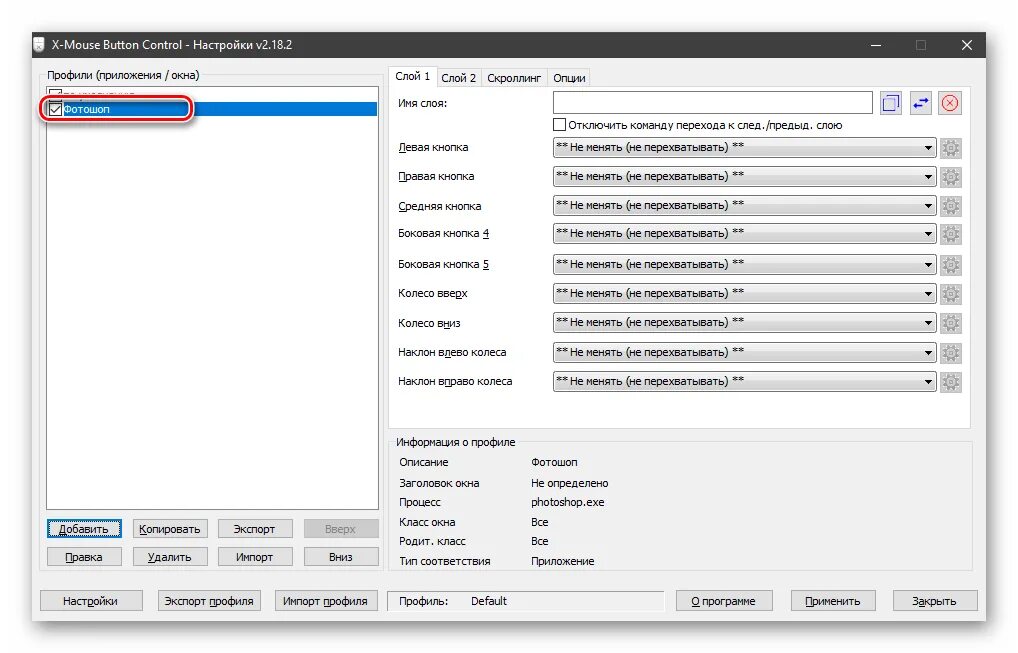Select the Фотошоп profile row

click(212, 109)
